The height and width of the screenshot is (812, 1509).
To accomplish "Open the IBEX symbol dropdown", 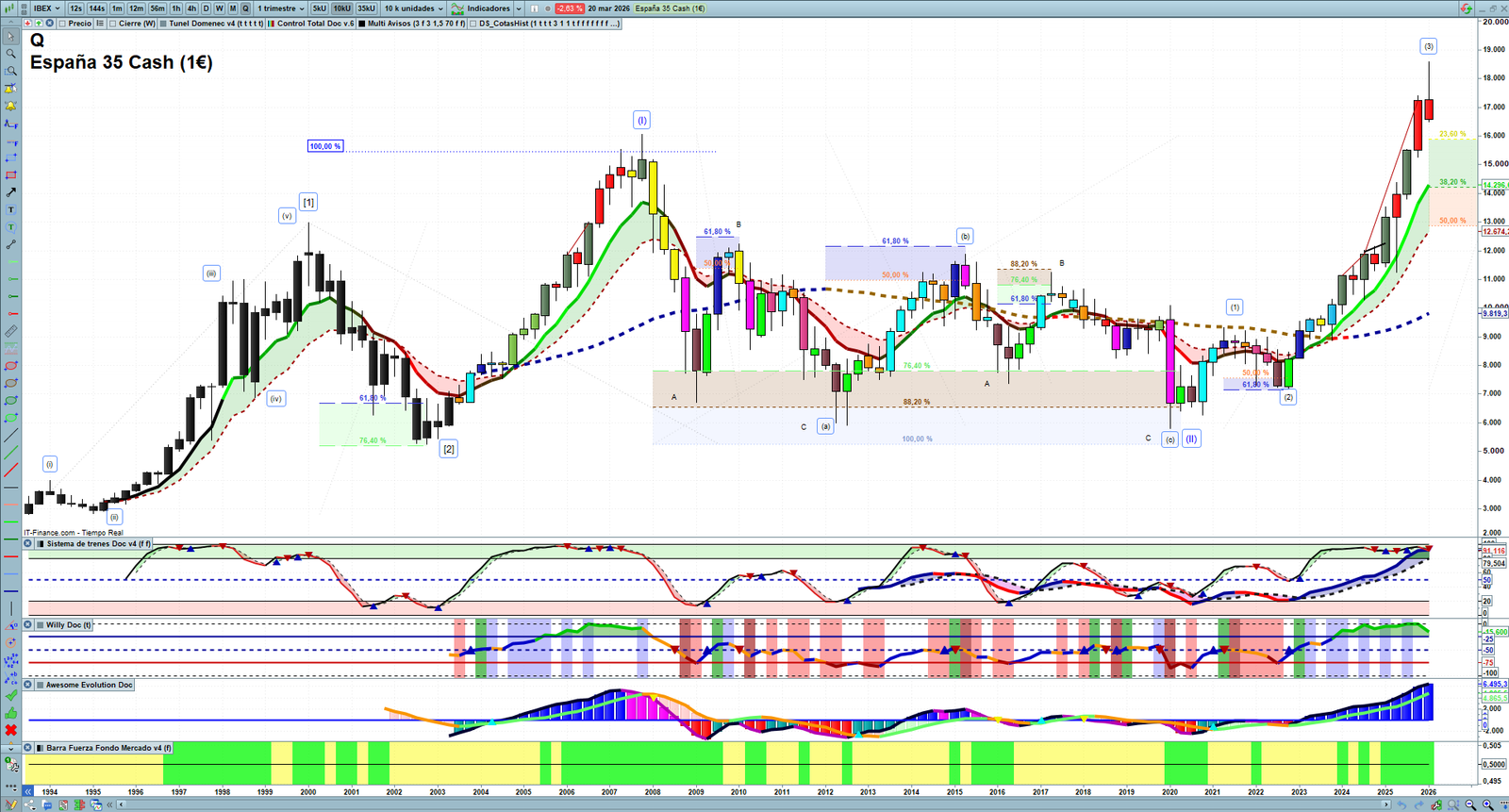I will 46,8.
